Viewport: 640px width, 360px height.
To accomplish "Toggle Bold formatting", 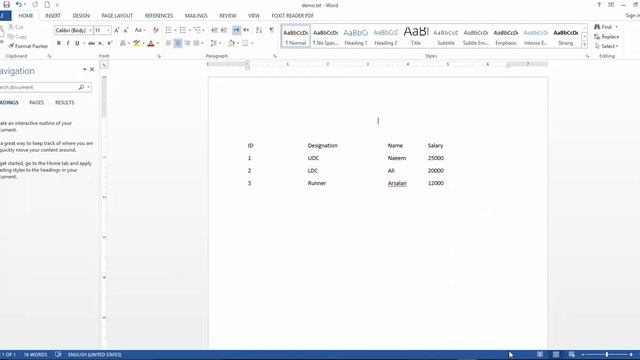I will (x=58, y=43).
